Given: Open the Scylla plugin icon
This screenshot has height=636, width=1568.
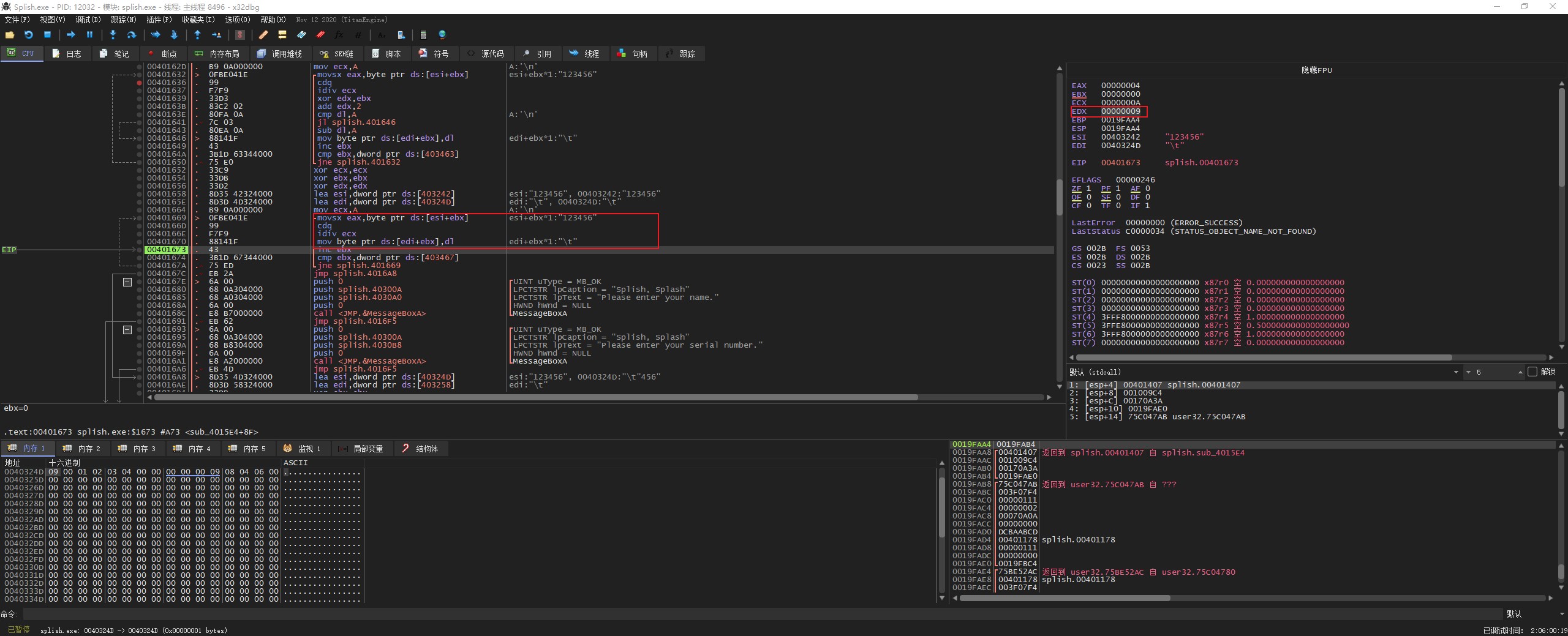Looking at the screenshot, I should tap(240, 35).
